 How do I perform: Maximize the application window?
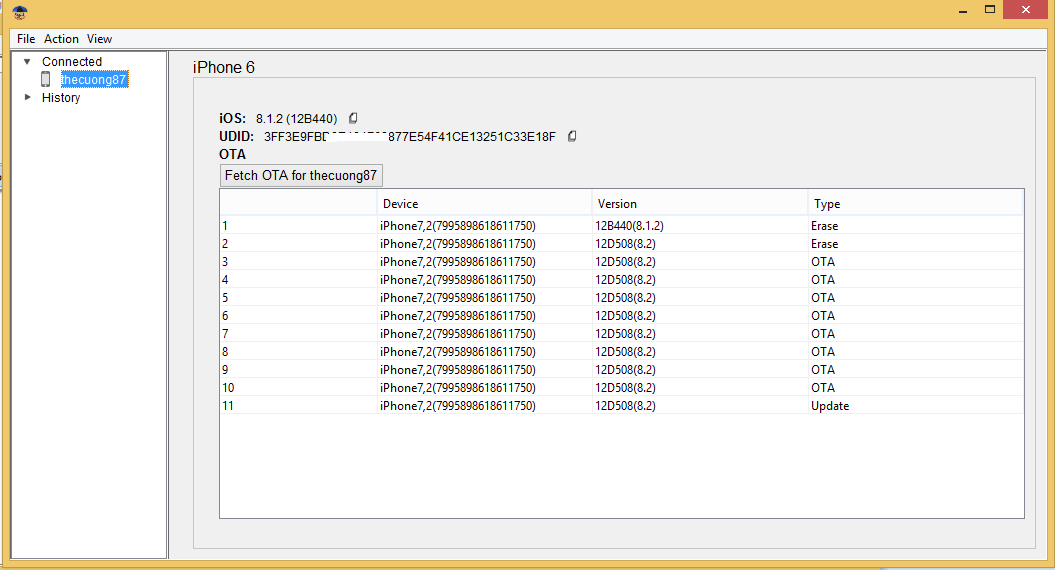[x=990, y=9]
